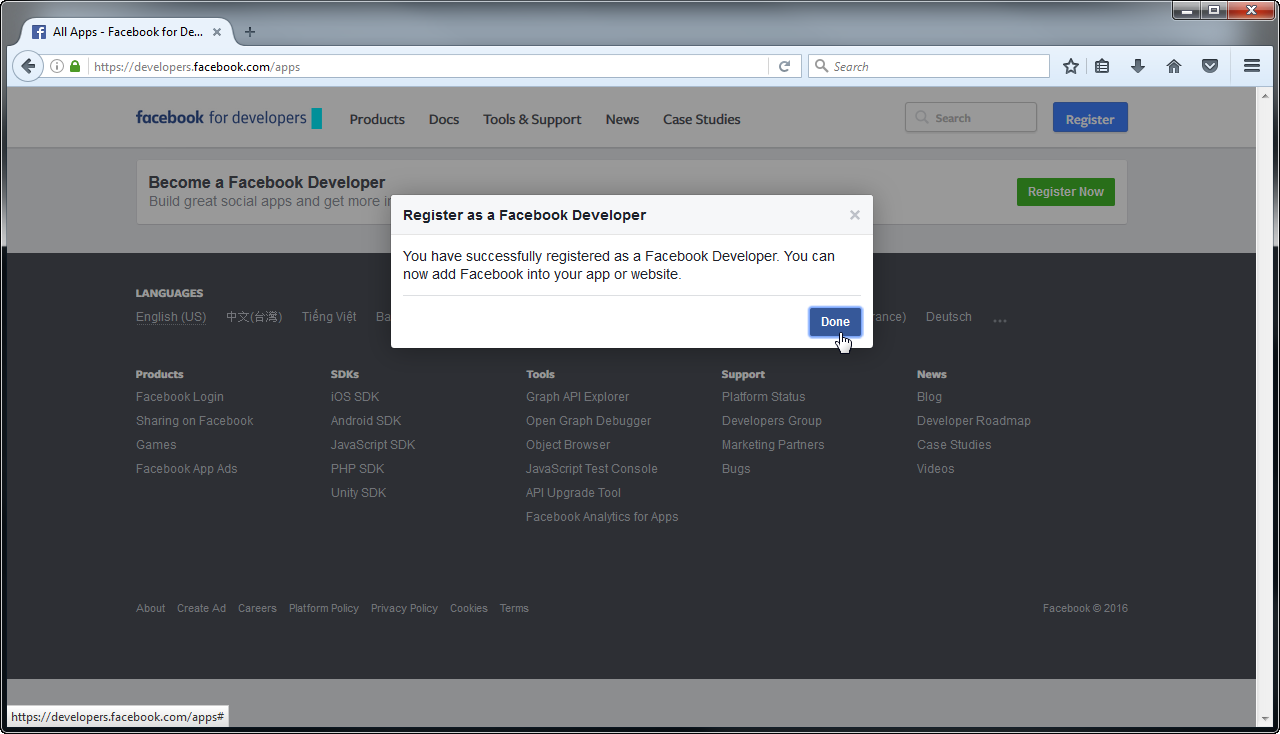This screenshot has height=734, width=1280.
Task: Click the green padlock security icon
Action: (74, 67)
